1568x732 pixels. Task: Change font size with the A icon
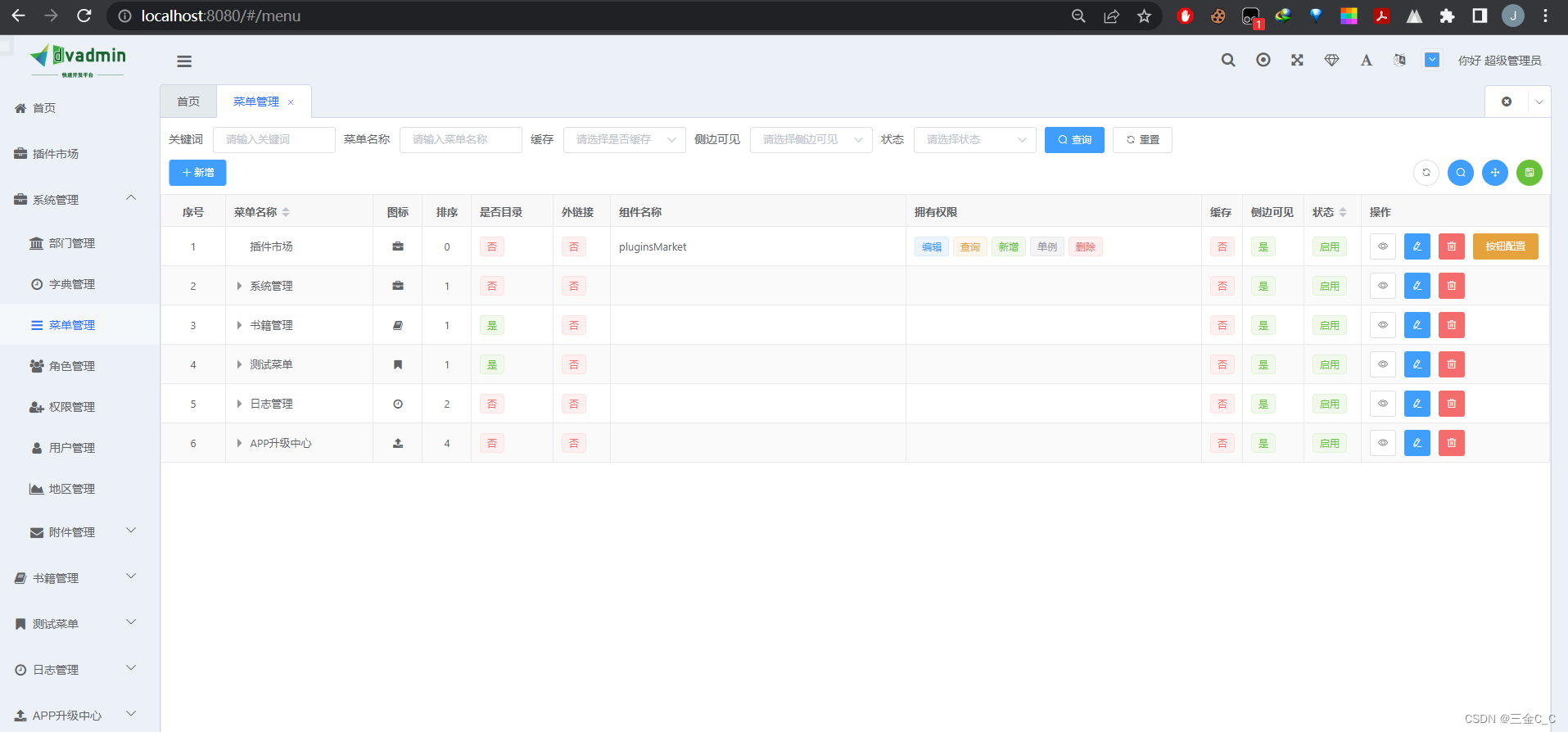1366,60
